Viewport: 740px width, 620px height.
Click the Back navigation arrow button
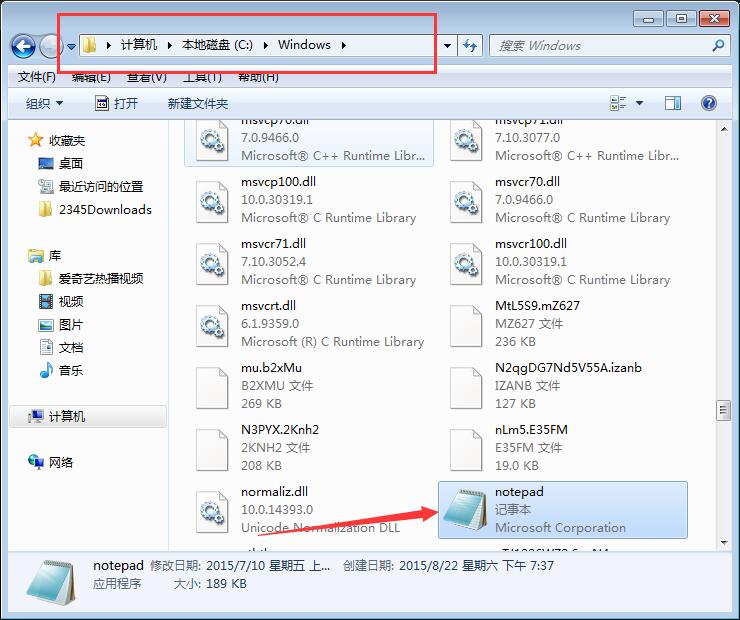[x=23, y=46]
